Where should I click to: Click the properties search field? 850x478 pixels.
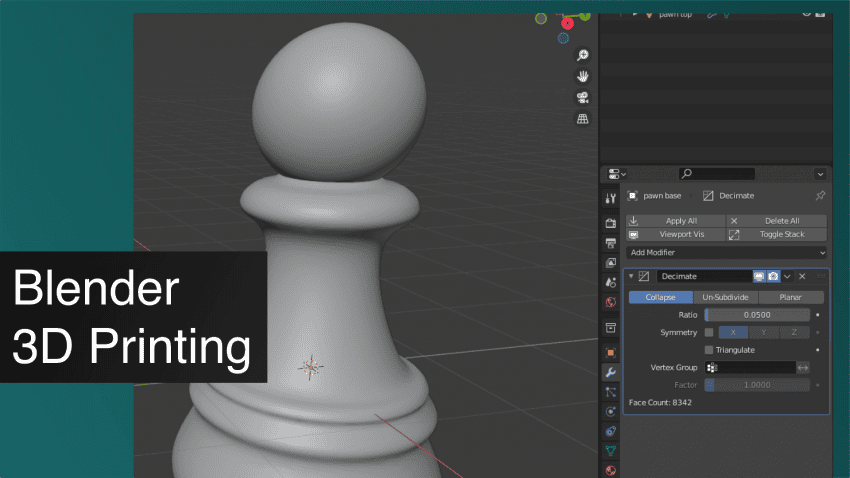pyautogui.click(x=717, y=174)
